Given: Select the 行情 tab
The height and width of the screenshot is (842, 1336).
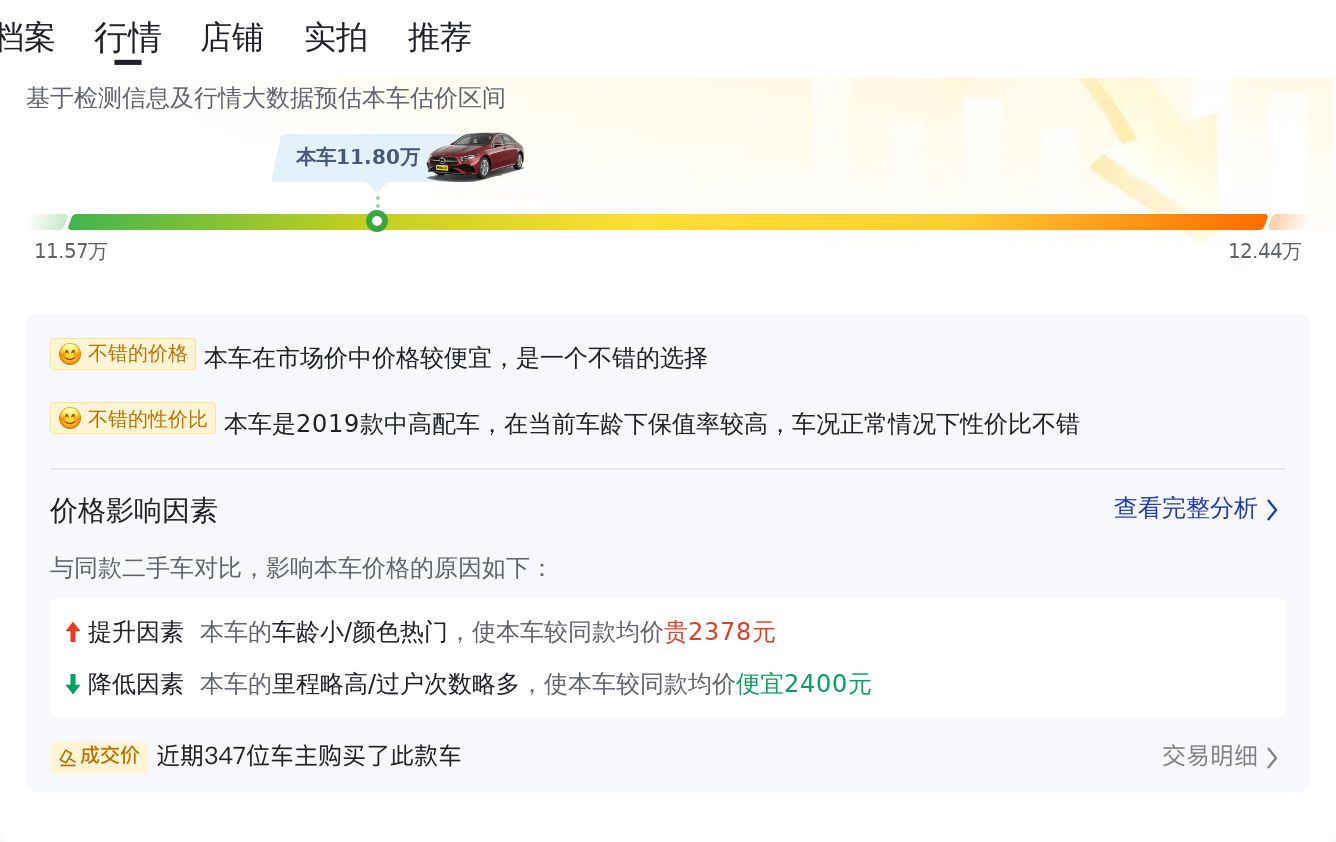Looking at the screenshot, I should point(128,38).
